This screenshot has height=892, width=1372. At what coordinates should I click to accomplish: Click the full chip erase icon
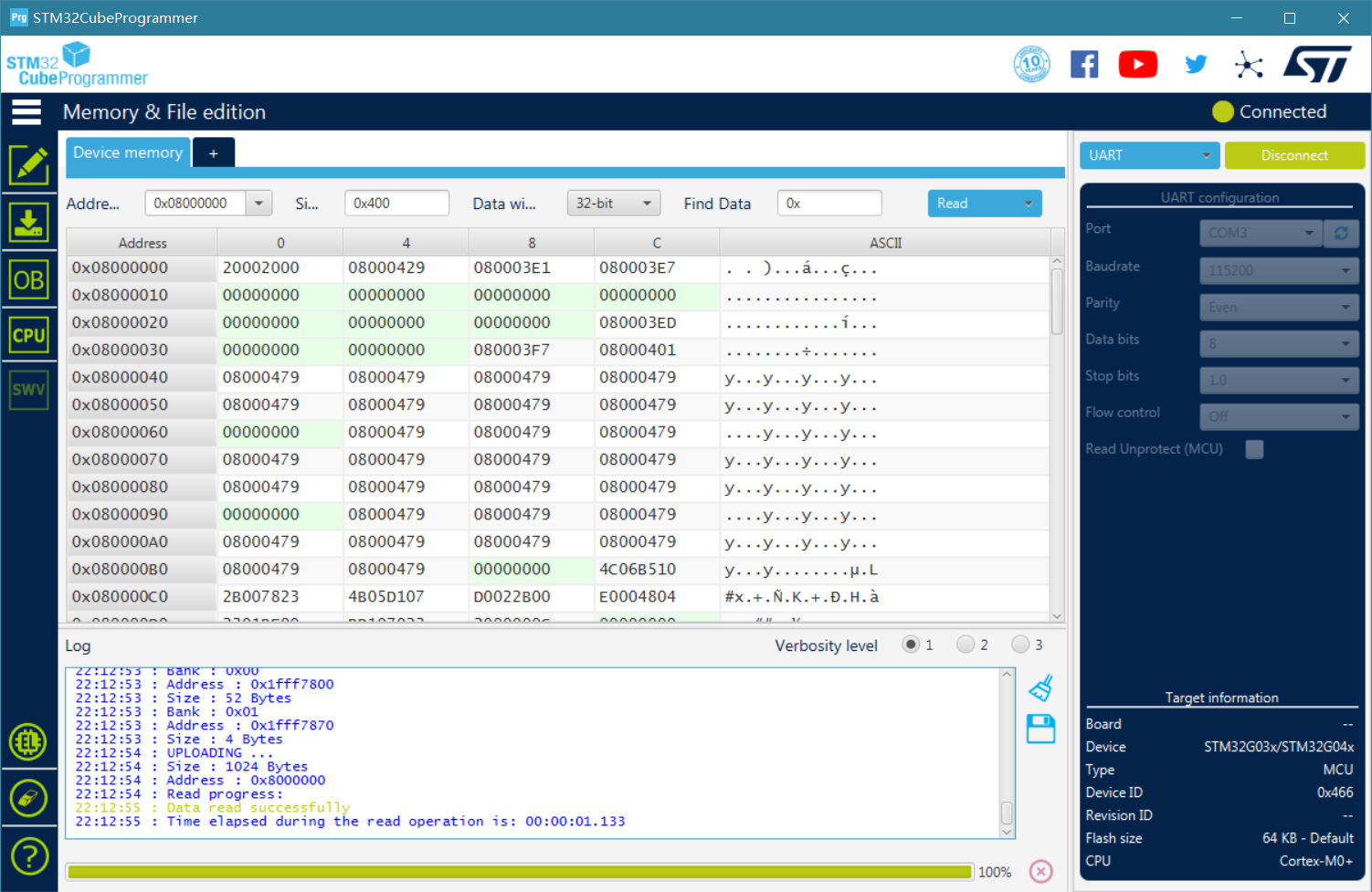[x=28, y=799]
